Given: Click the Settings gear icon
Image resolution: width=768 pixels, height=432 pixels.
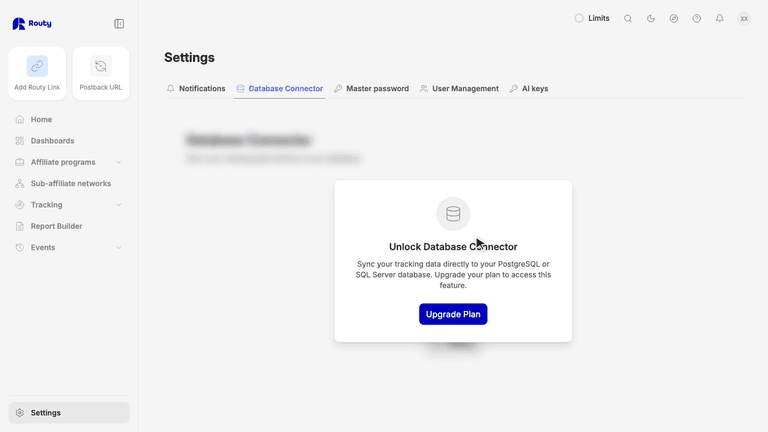Looking at the screenshot, I should tap(20, 413).
